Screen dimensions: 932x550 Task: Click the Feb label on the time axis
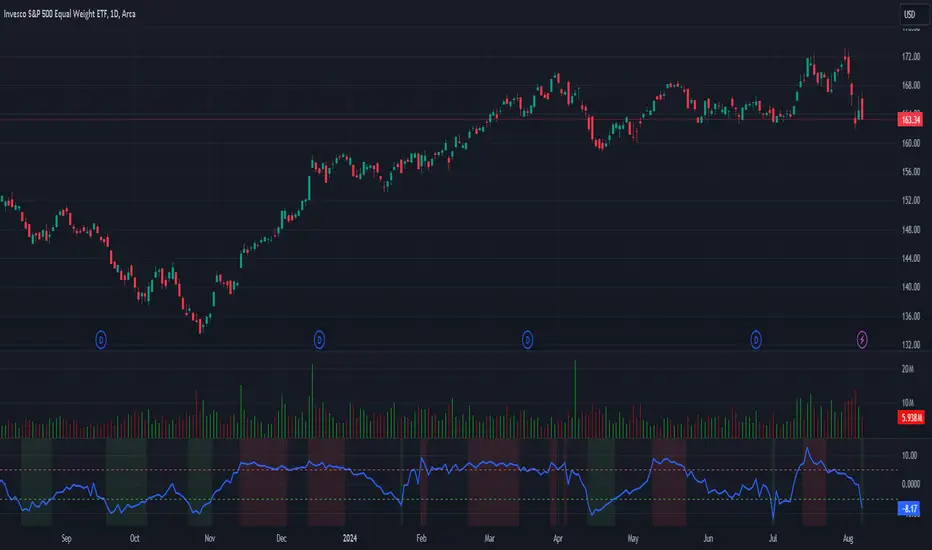(x=421, y=538)
